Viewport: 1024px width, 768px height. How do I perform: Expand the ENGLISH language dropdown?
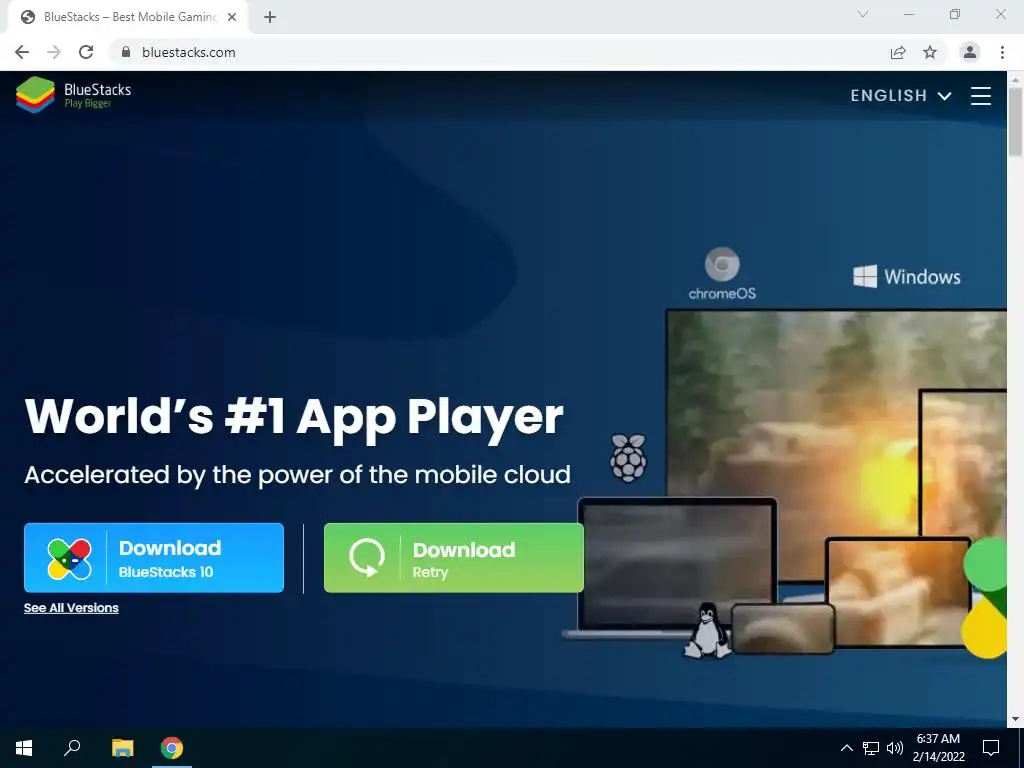tap(901, 95)
